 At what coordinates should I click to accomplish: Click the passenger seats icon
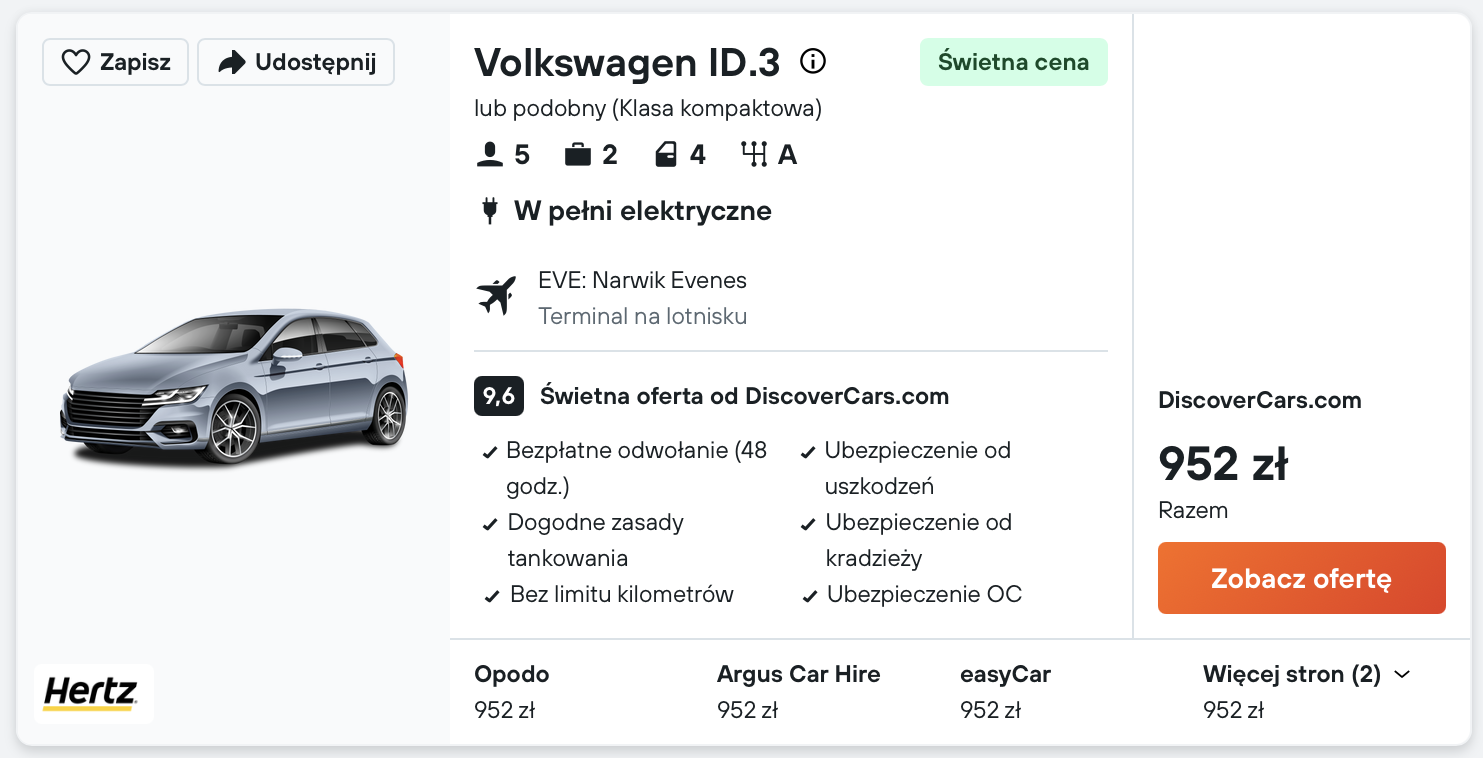click(489, 155)
